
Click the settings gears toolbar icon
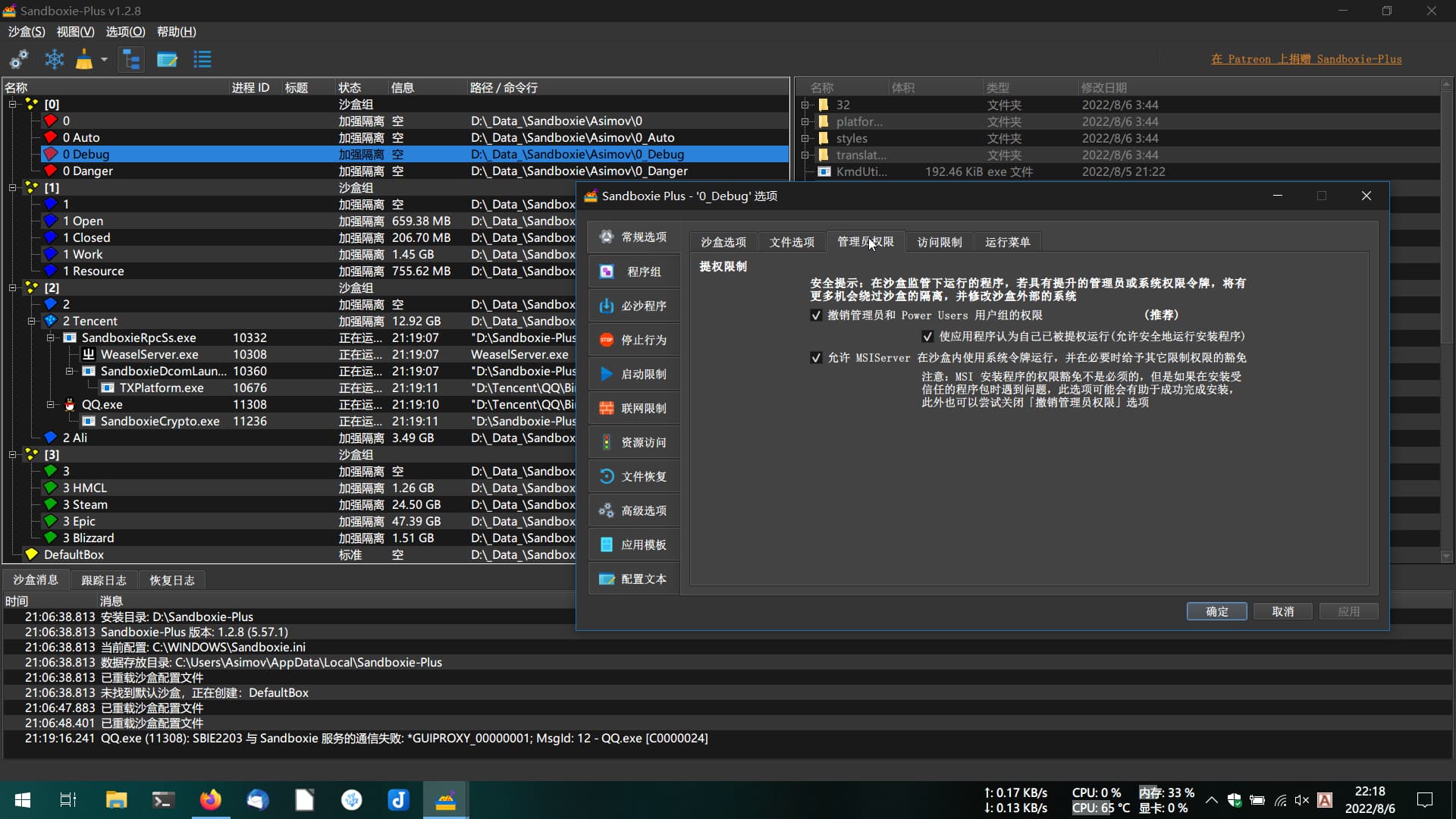pyautogui.click(x=19, y=59)
